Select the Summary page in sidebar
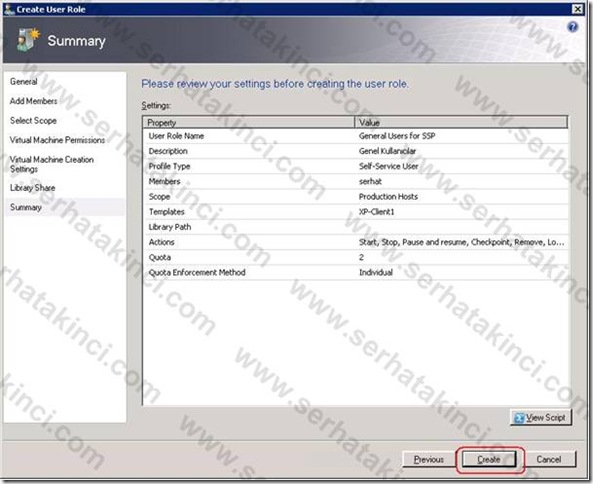The height and width of the screenshot is (484, 593). click(26, 207)
